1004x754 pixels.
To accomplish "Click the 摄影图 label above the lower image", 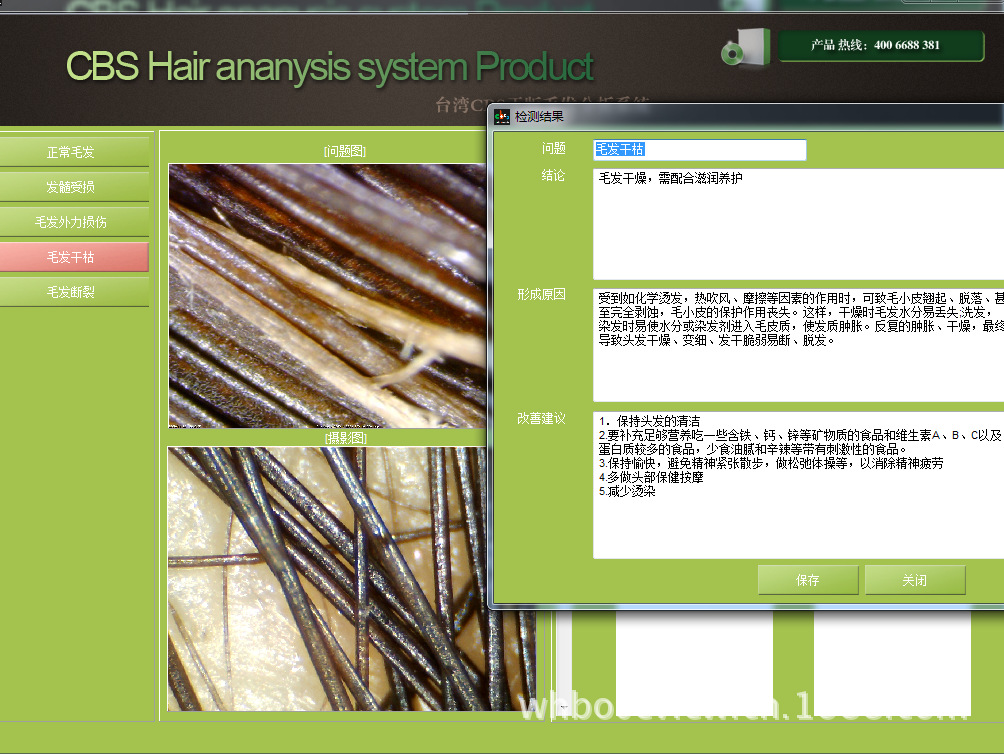I will (x=346, y=438).
